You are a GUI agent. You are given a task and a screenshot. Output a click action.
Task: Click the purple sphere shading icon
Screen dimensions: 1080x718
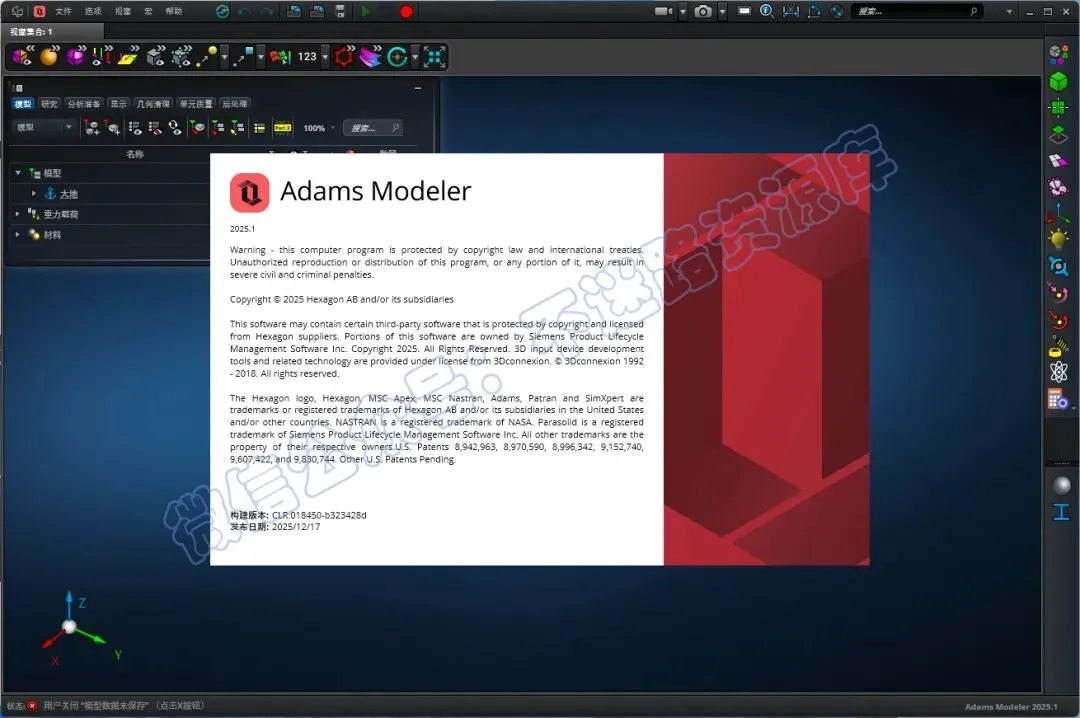(75, 57)
